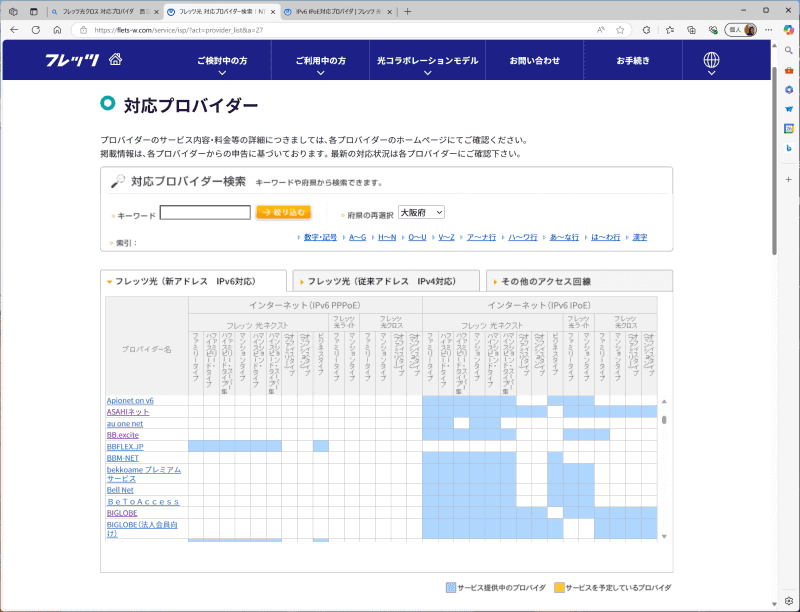
Task: Add a sidebar app with the plus icon
Action: tap(789, 180)
